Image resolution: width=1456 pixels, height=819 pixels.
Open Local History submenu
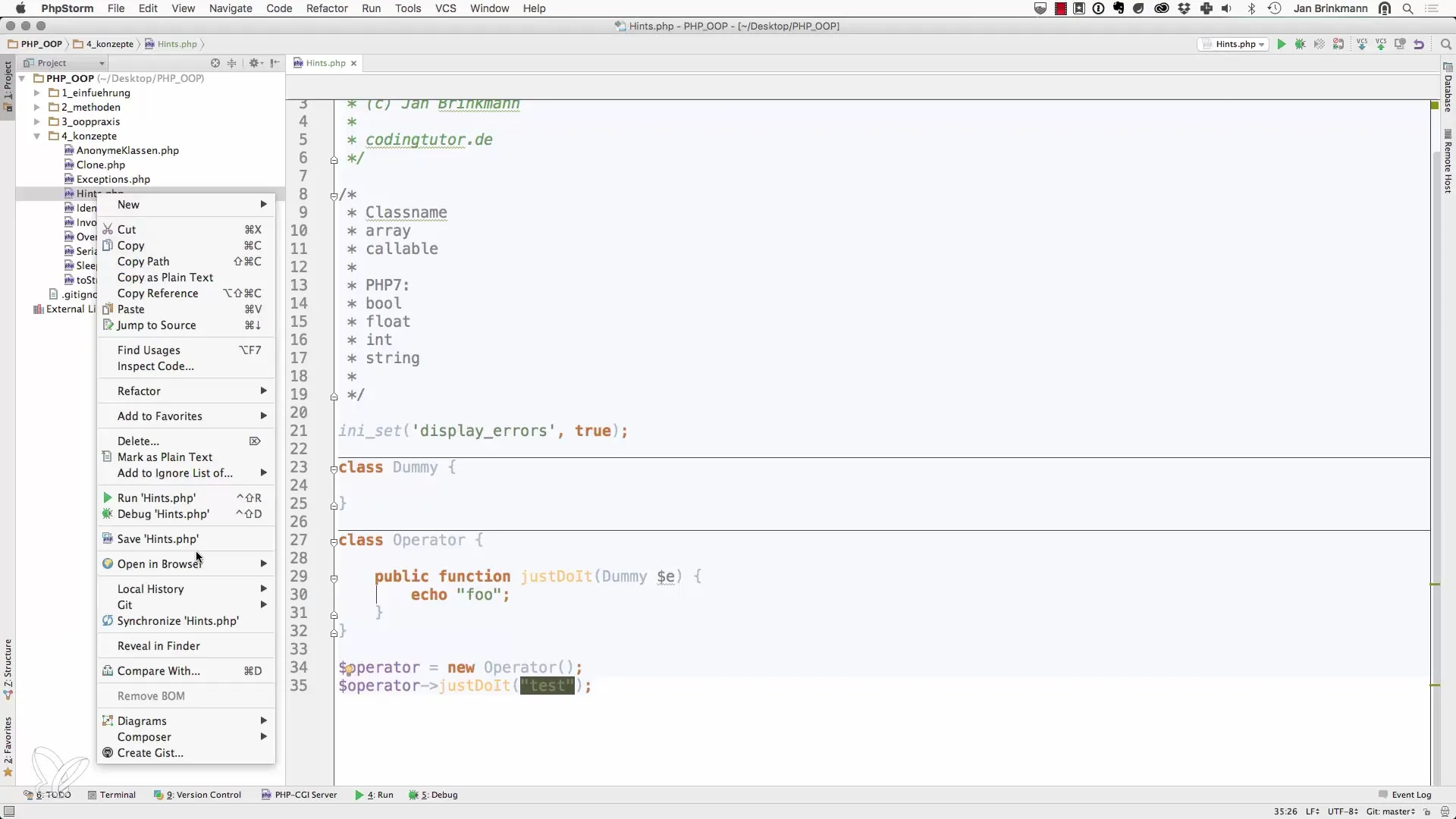[186, 589]
